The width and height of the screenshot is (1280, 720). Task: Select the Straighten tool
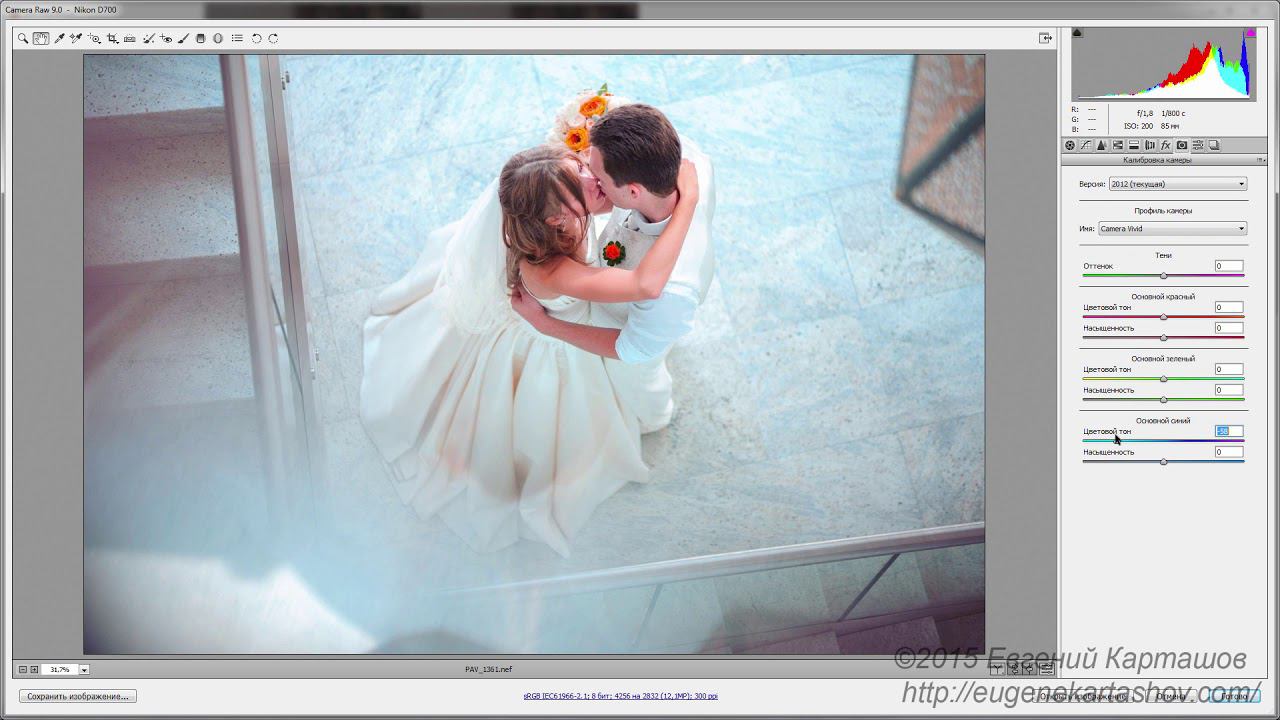click(130, 38)
